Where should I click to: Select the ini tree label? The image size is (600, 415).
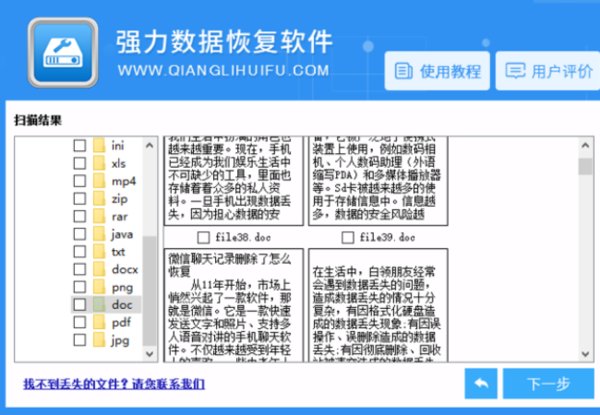click(118, 146)
